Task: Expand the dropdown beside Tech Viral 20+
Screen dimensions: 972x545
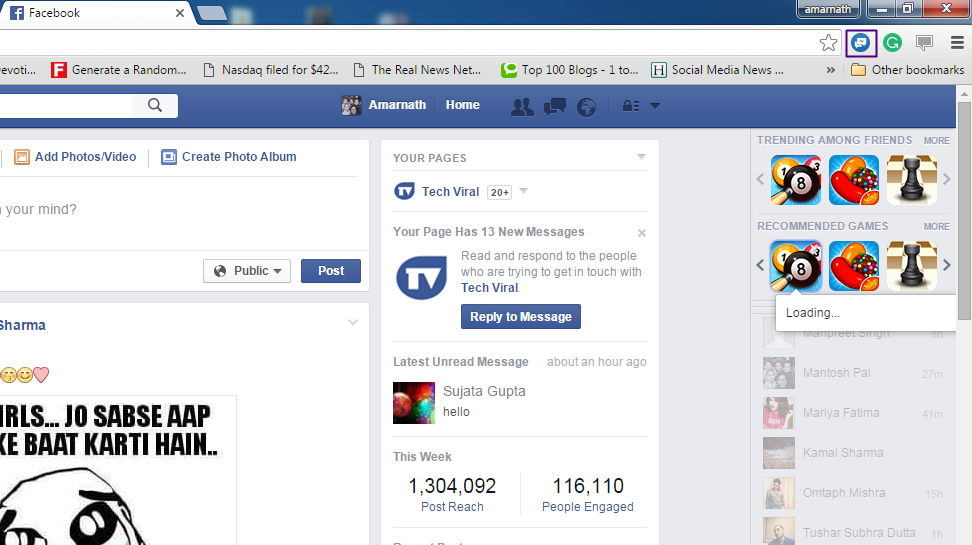Action: pos(524,191)
